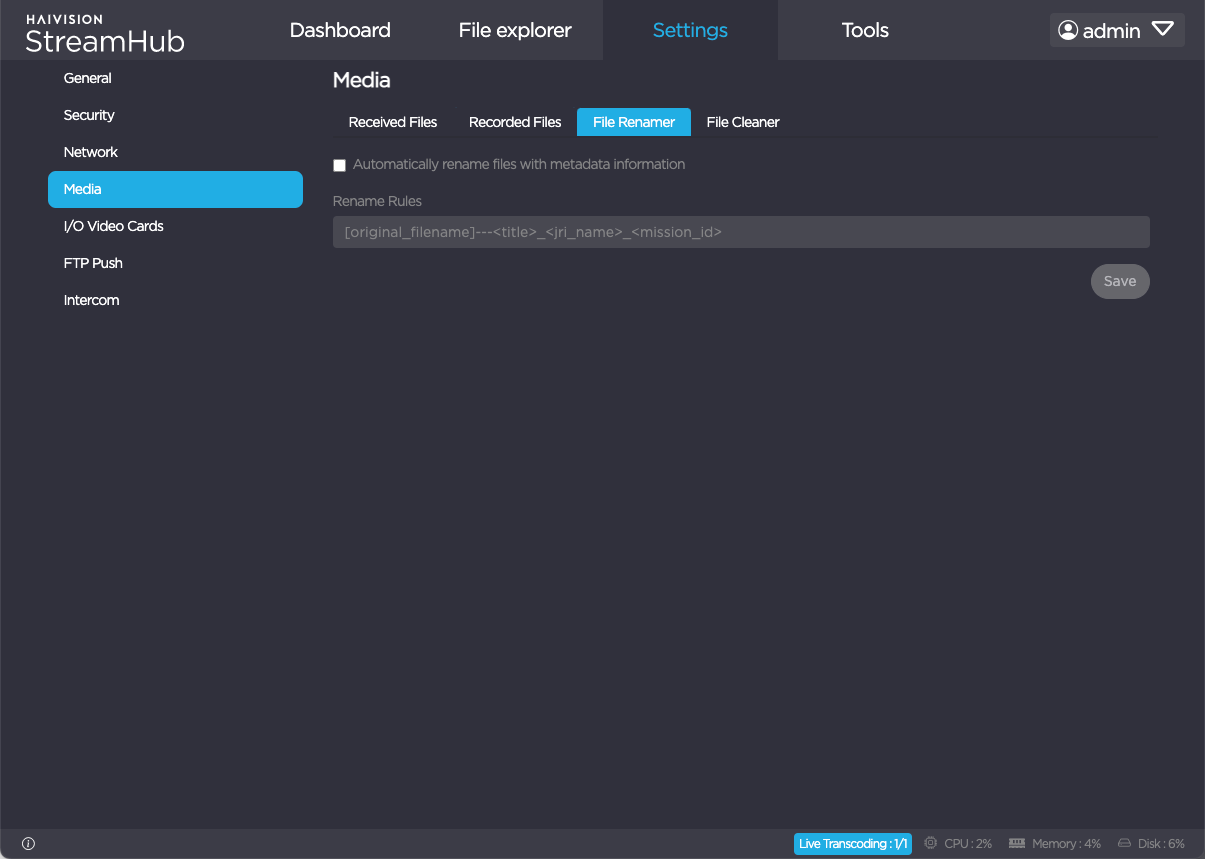Click the info icon in status bar
This screenshot has width=1205, height=859.
coord(28,844)
